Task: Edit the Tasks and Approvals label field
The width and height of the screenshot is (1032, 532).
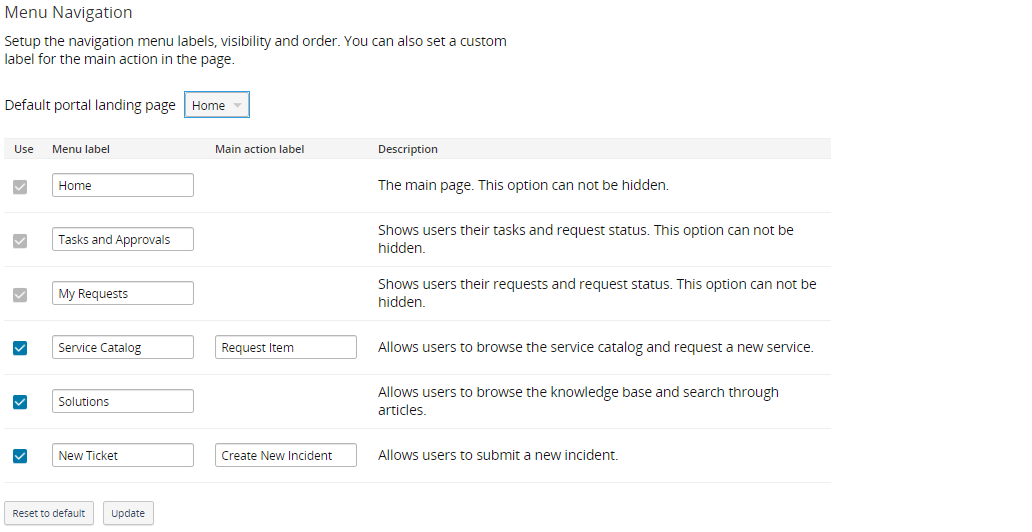Action: [122, 240]
